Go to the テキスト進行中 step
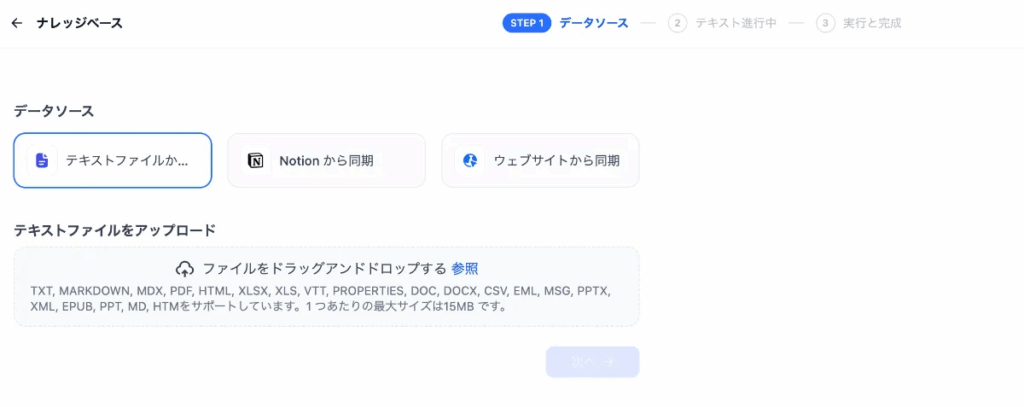Viewport: 1024px width, 407px height. pyautogui.click(x=735, y=23)
